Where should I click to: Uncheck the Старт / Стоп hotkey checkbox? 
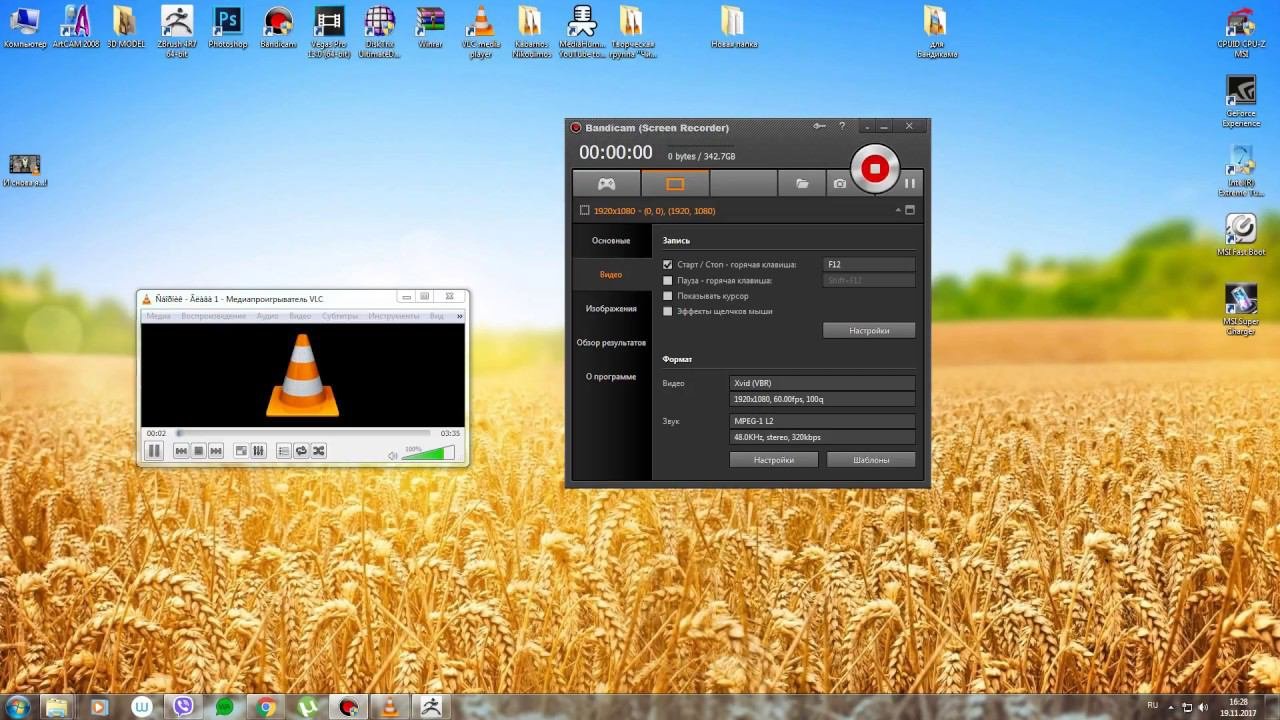[668, 265]
